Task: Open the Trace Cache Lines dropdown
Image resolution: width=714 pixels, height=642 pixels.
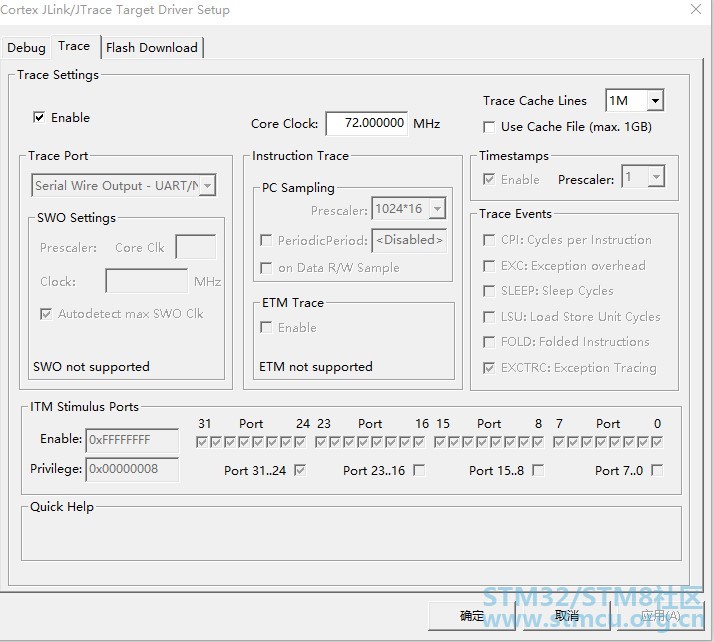Action: coord(634,101)
